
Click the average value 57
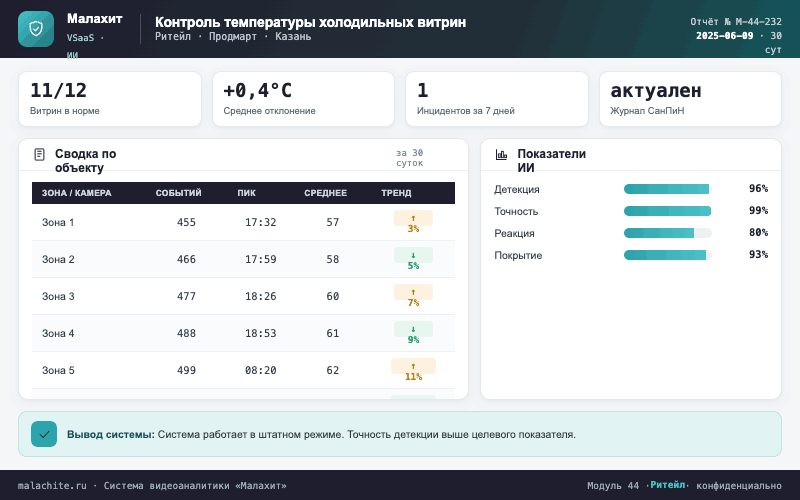333,222
